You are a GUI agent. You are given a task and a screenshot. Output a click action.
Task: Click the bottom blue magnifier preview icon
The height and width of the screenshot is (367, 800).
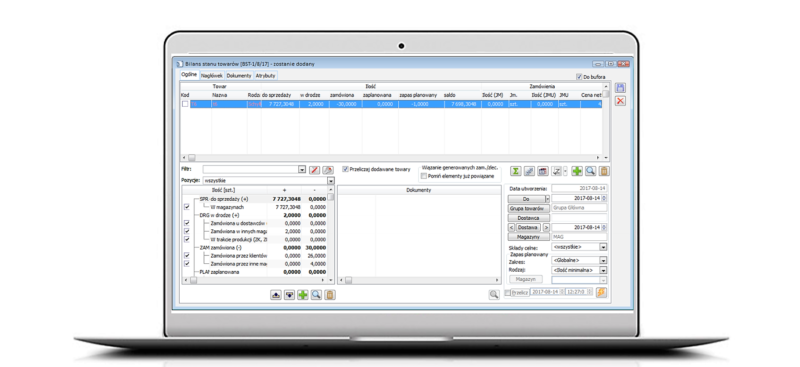pyautogui.click(x=316, y=295)
